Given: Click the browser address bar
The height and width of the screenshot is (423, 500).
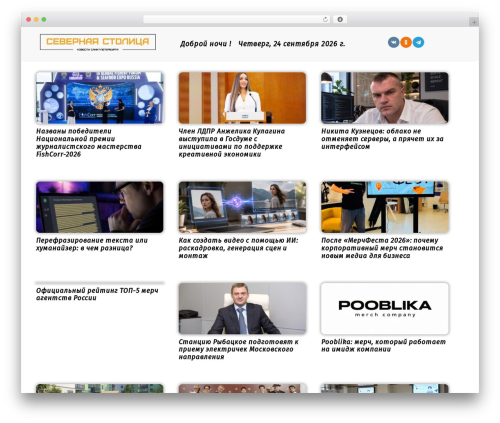Looking at the screenshot, I should (x=236, y=20).
